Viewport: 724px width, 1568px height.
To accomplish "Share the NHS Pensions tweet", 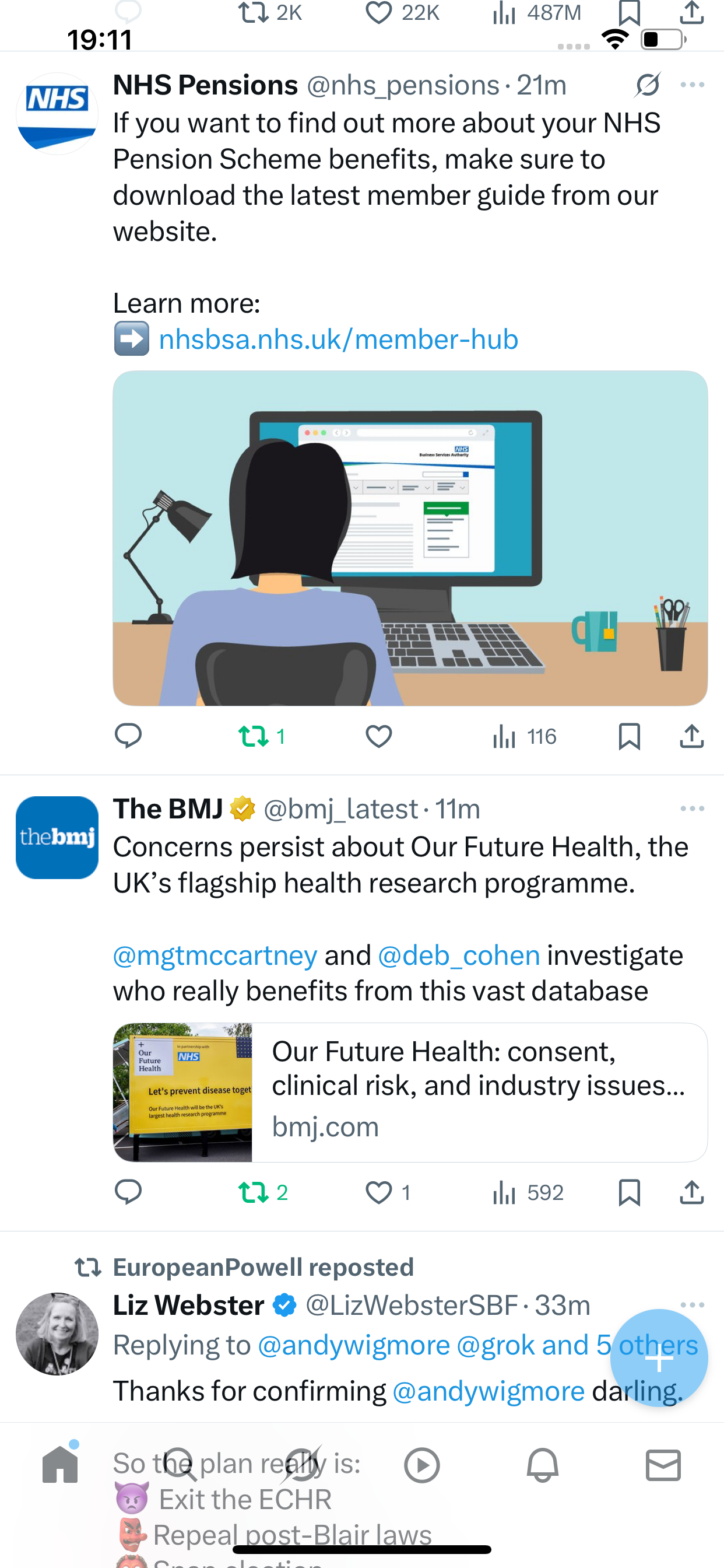I will tap(691, 736).
